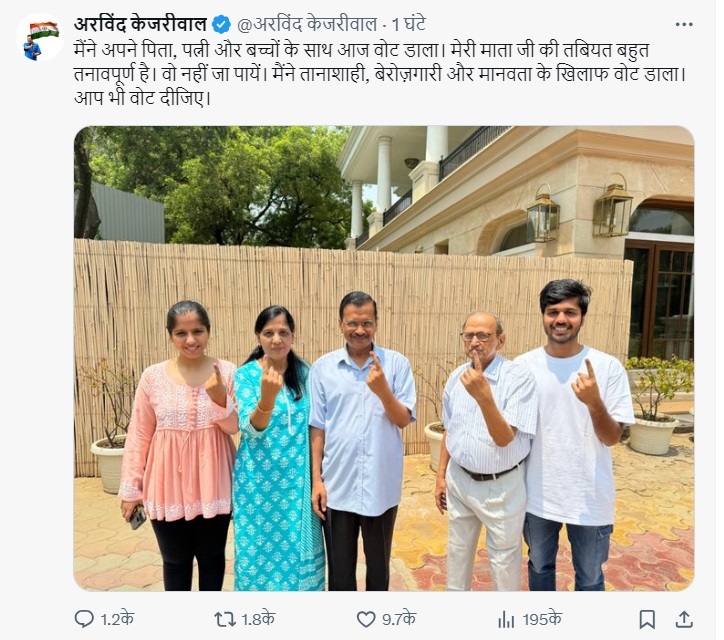Like the tweet with heart icon
The image size is (724, 640).
(x=366, y=619)
